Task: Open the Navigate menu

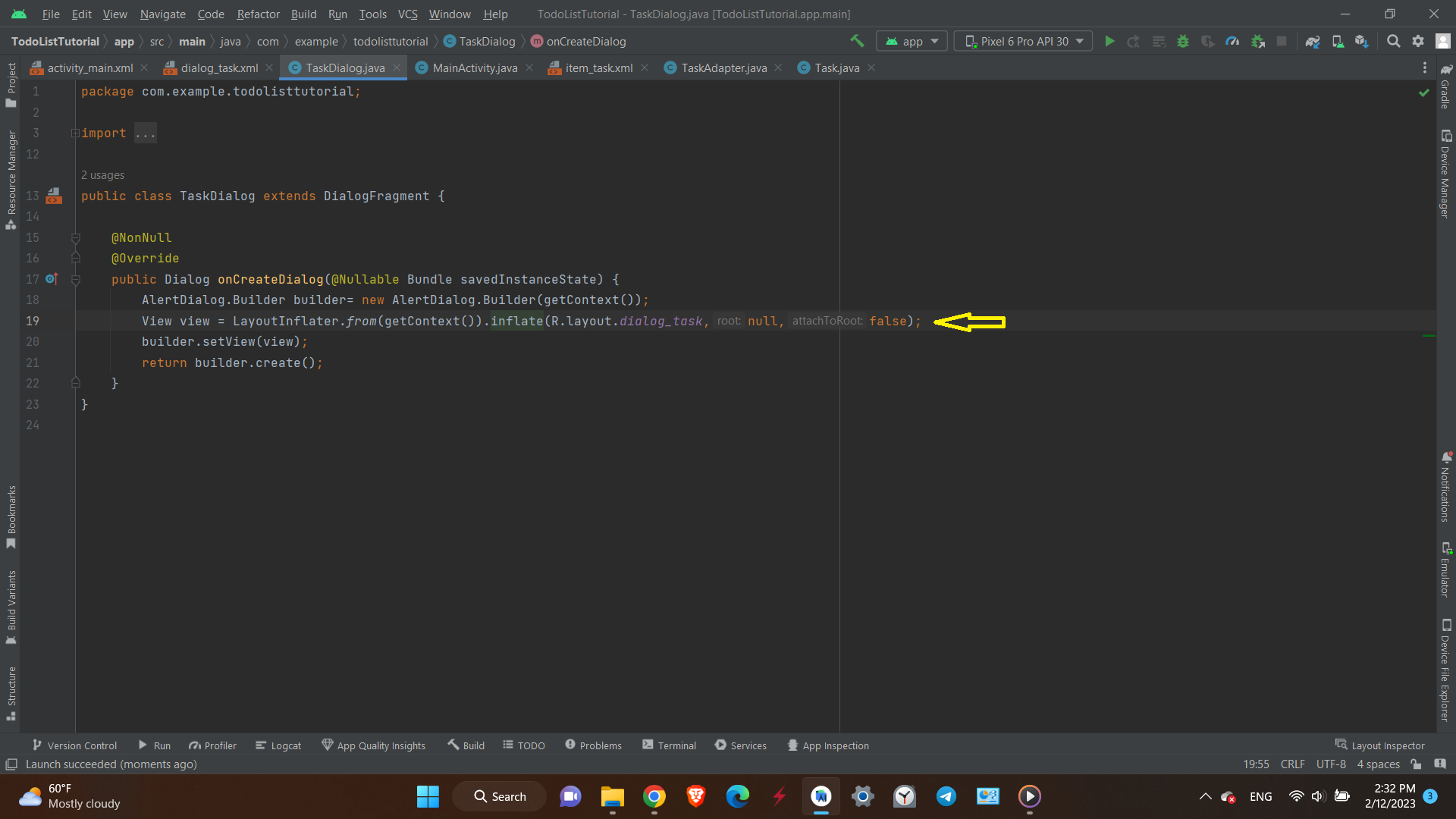Action: (x=162, y=14)
